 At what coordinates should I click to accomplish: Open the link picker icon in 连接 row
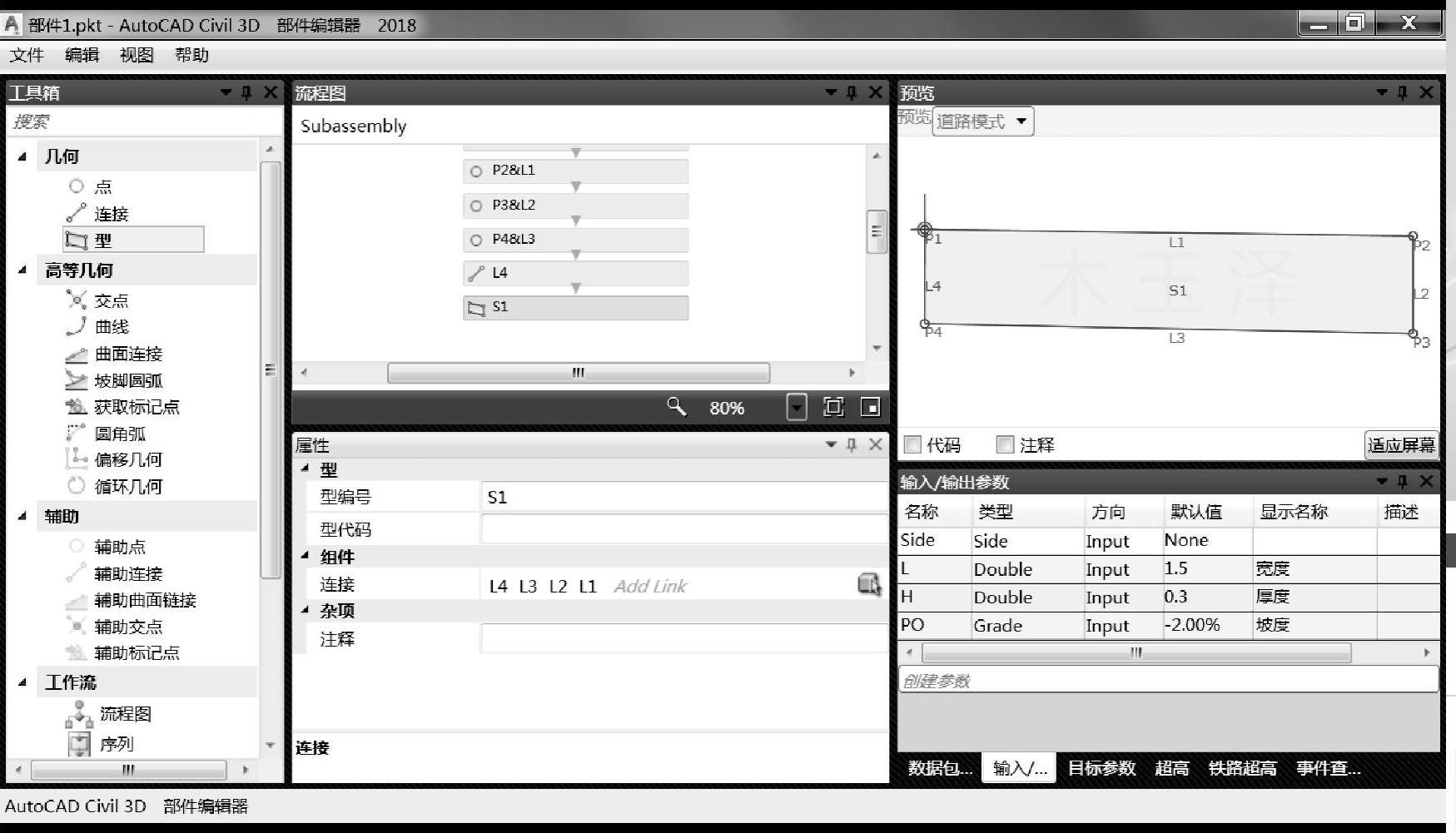click(869, 585)
